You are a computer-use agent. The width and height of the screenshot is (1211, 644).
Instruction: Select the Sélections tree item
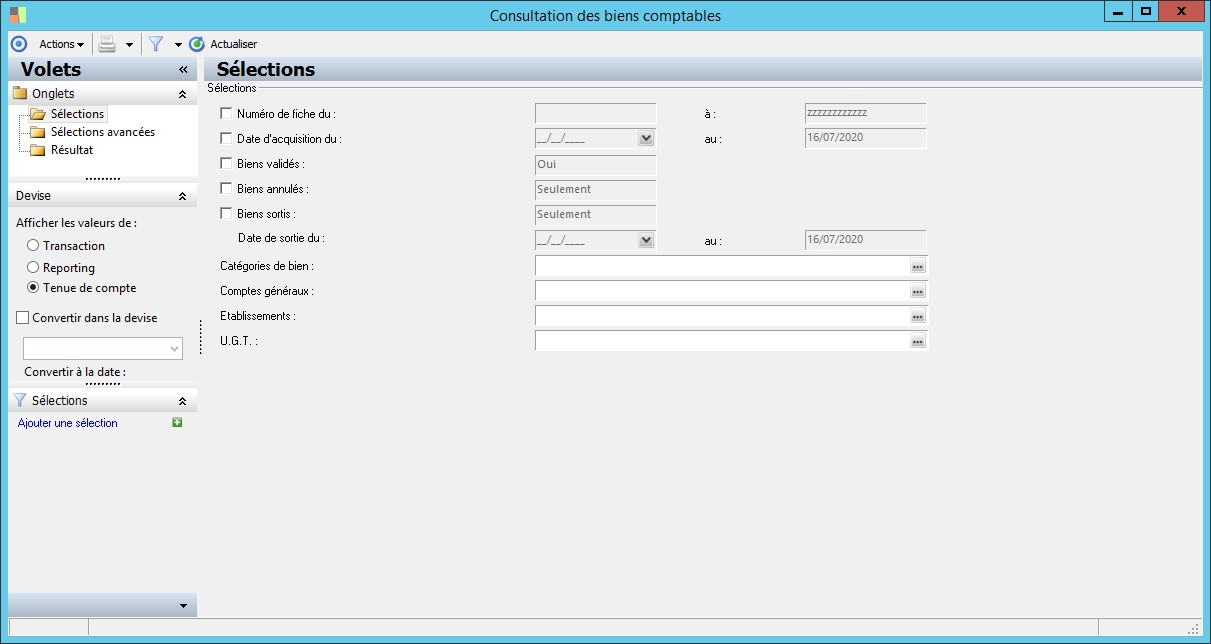pyautogui.click(x=77, y=114)
